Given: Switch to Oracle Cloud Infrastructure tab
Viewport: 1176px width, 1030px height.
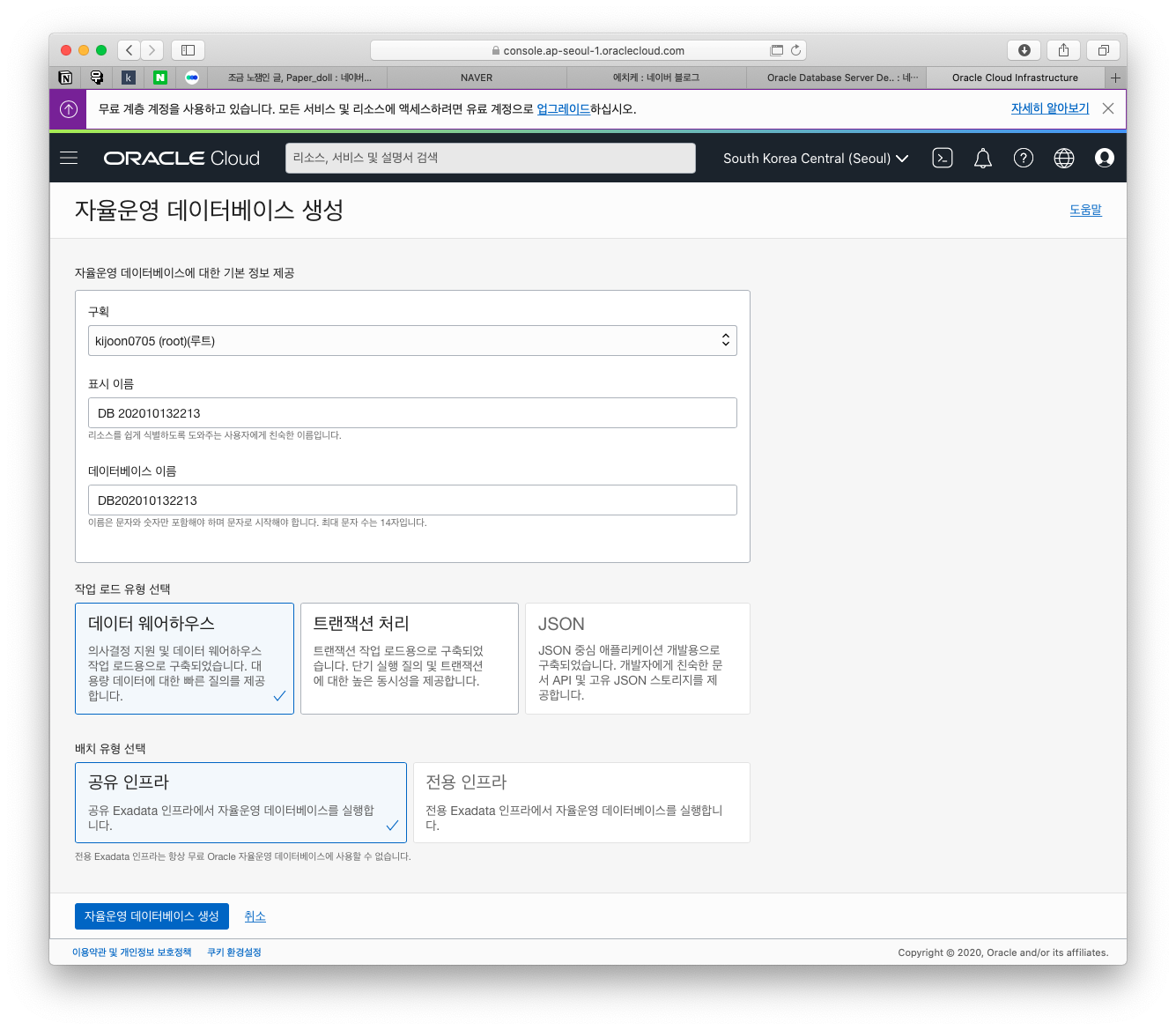Looking at the screenshot, I should point(1015,78).
